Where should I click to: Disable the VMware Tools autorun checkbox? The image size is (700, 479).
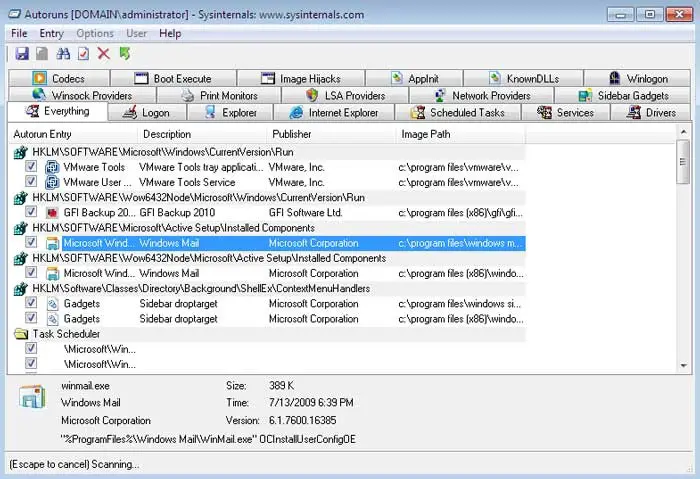(x=31, y=167)
